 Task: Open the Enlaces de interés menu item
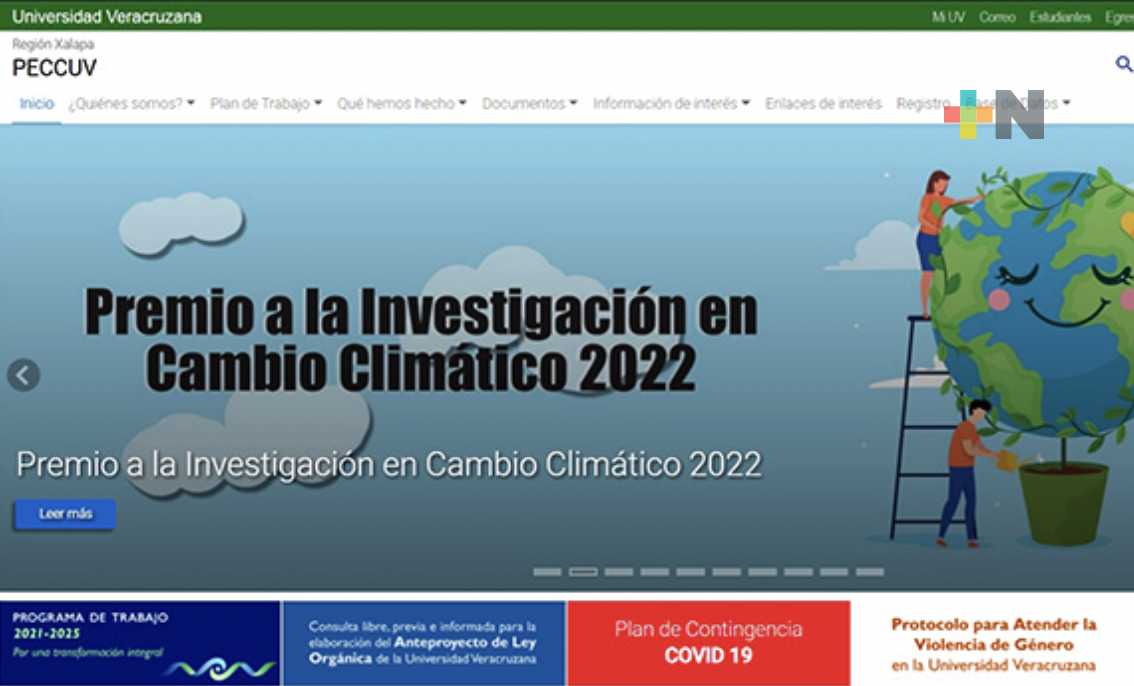[x=824, y=103]
